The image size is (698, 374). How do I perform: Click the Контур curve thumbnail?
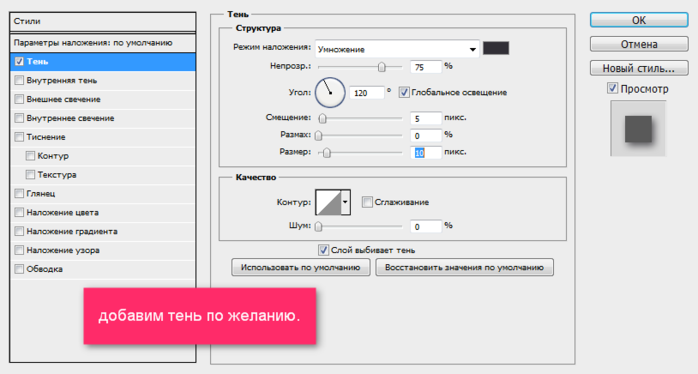pyautogui.click(x=328, y=202)
